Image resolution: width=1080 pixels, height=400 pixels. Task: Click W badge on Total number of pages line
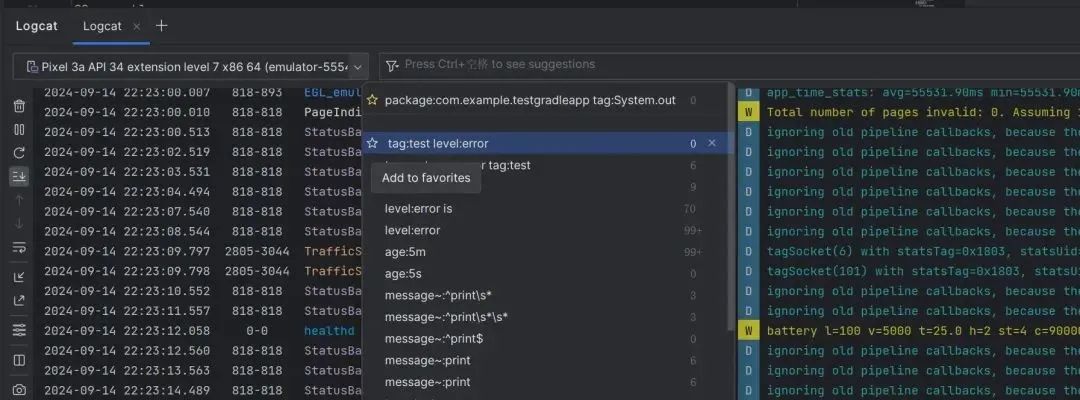coord(748,112)
